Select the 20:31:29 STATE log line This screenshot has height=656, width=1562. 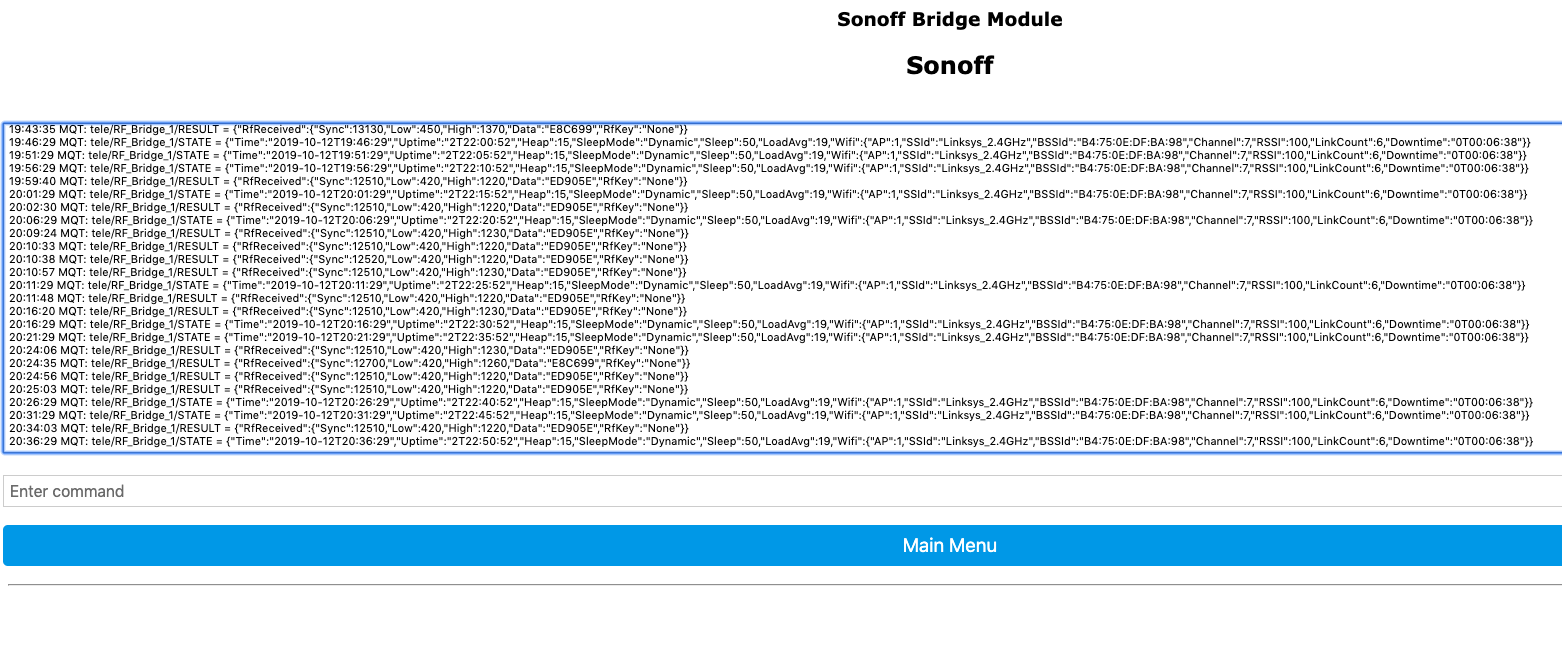pos(769,415)
